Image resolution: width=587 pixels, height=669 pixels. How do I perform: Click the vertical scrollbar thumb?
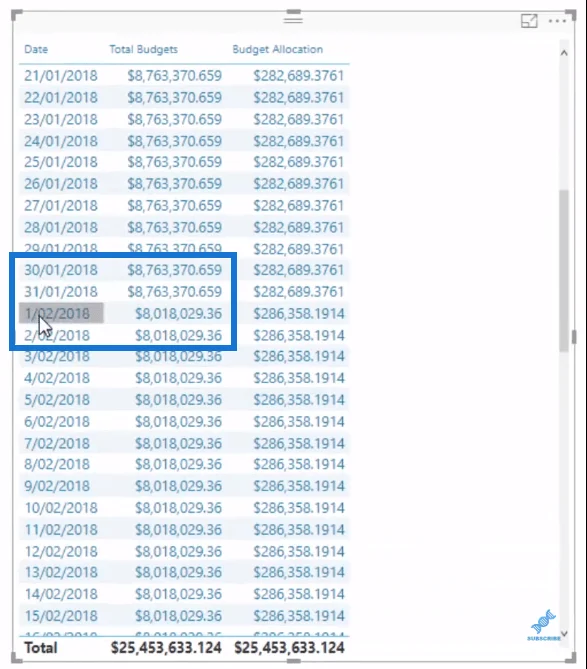click(564, 271)
